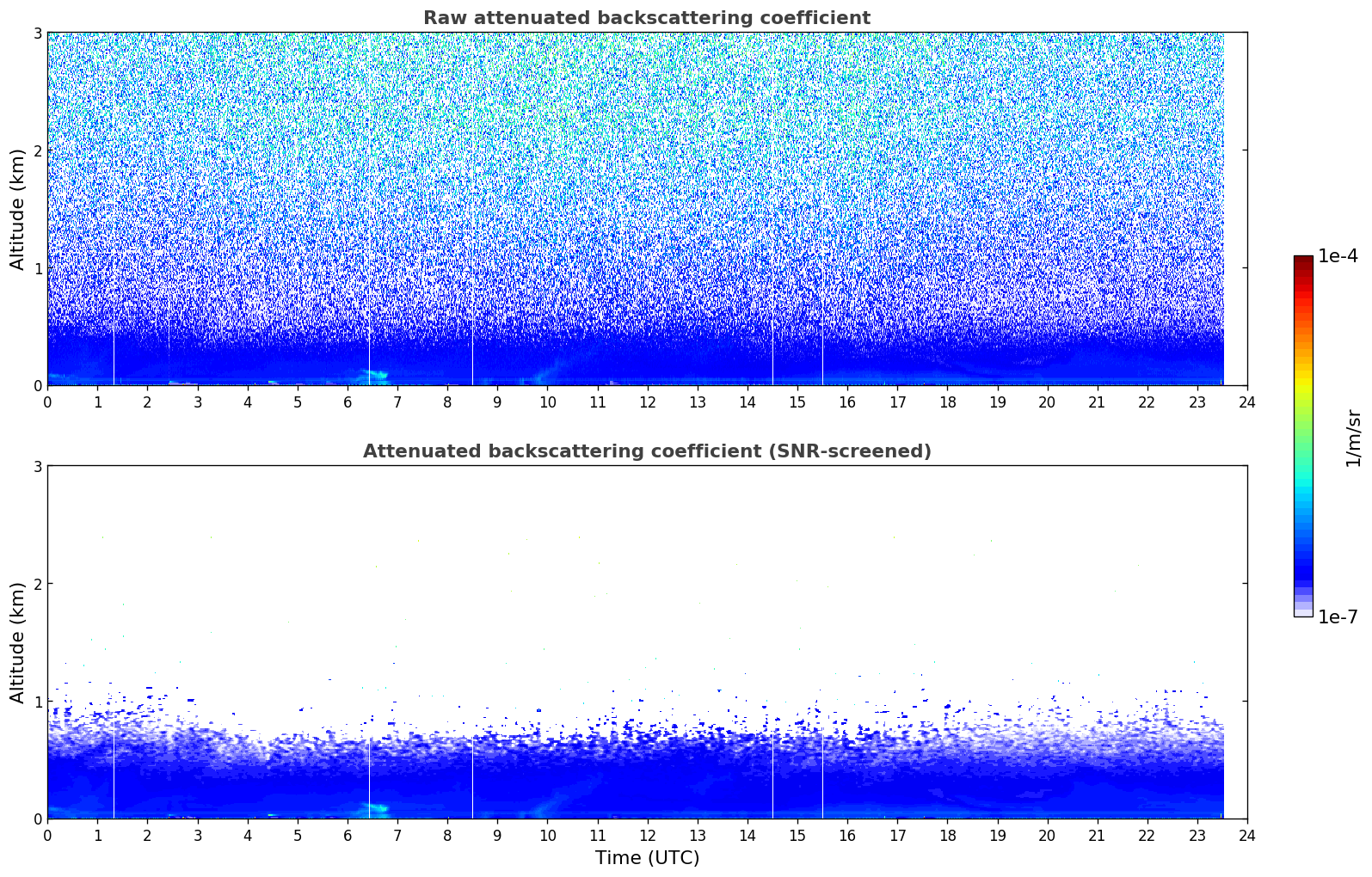Click time tick '3' under top plot
Image resolution: width=1372 pixels, height=877 pixels.
click(197, 402)
